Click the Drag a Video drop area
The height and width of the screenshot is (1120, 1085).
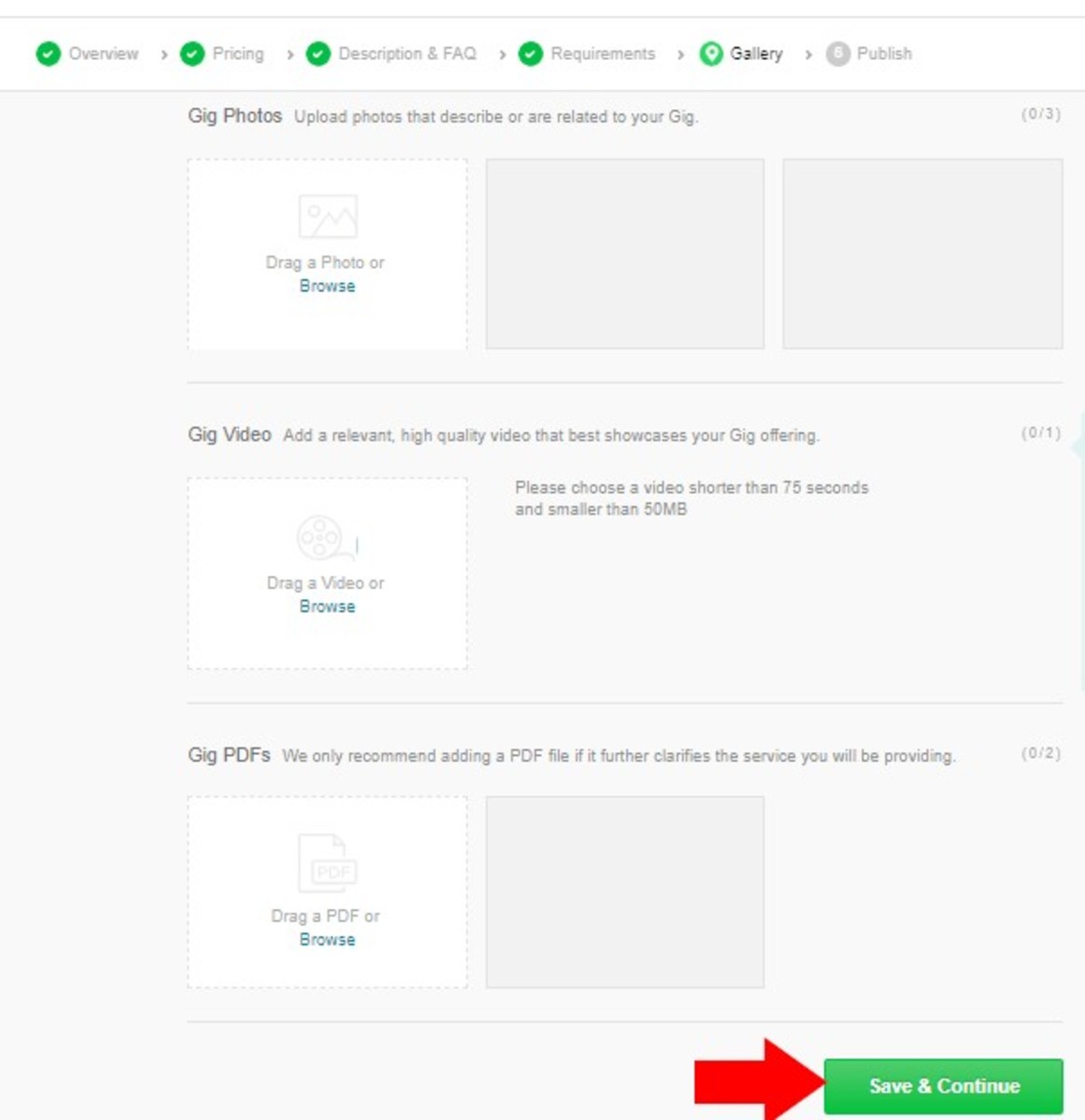(327, 573)
